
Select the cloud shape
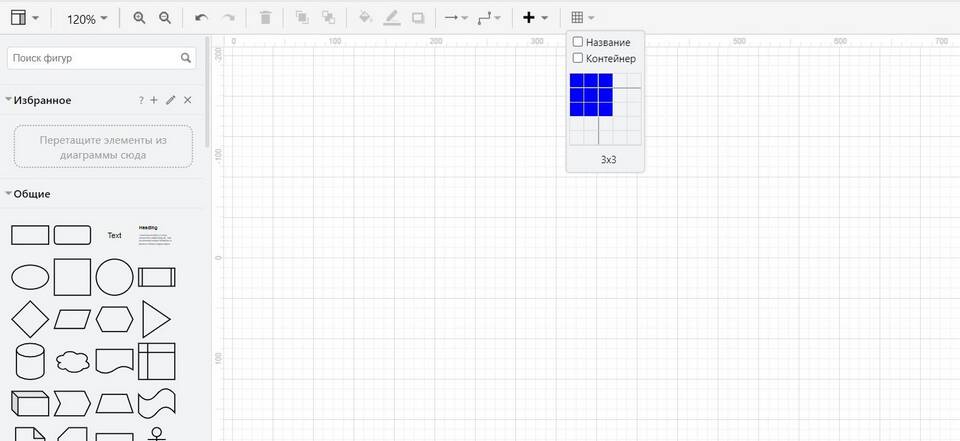(72, 361)
